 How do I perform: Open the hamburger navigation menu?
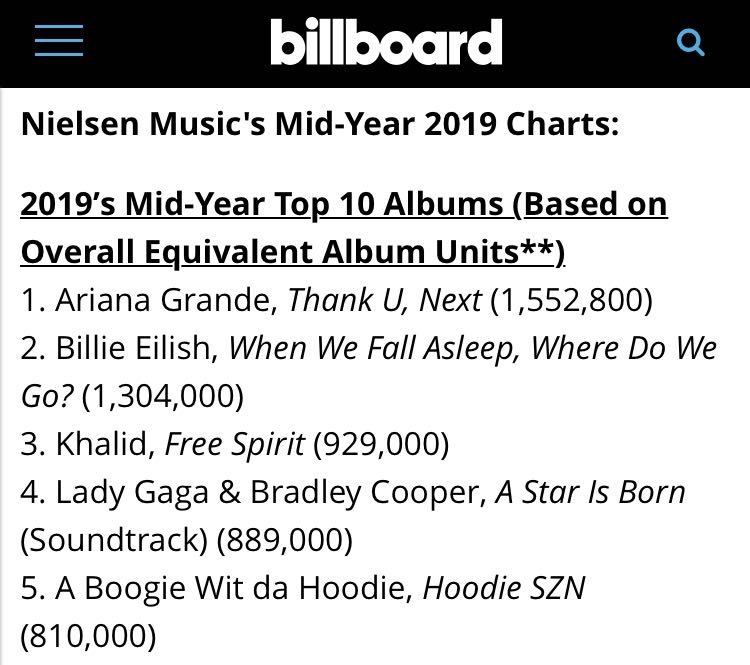pos(59,41)
